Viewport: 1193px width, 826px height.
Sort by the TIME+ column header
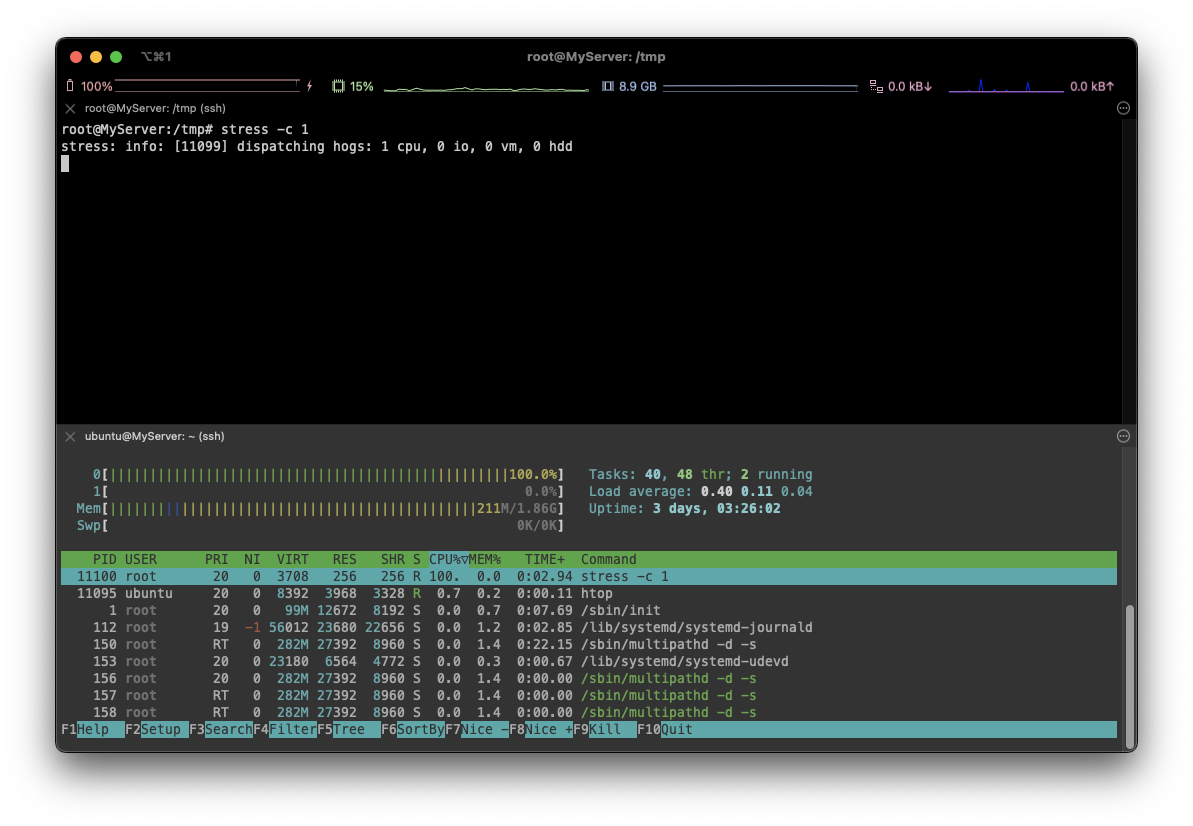tap(545, 559)
